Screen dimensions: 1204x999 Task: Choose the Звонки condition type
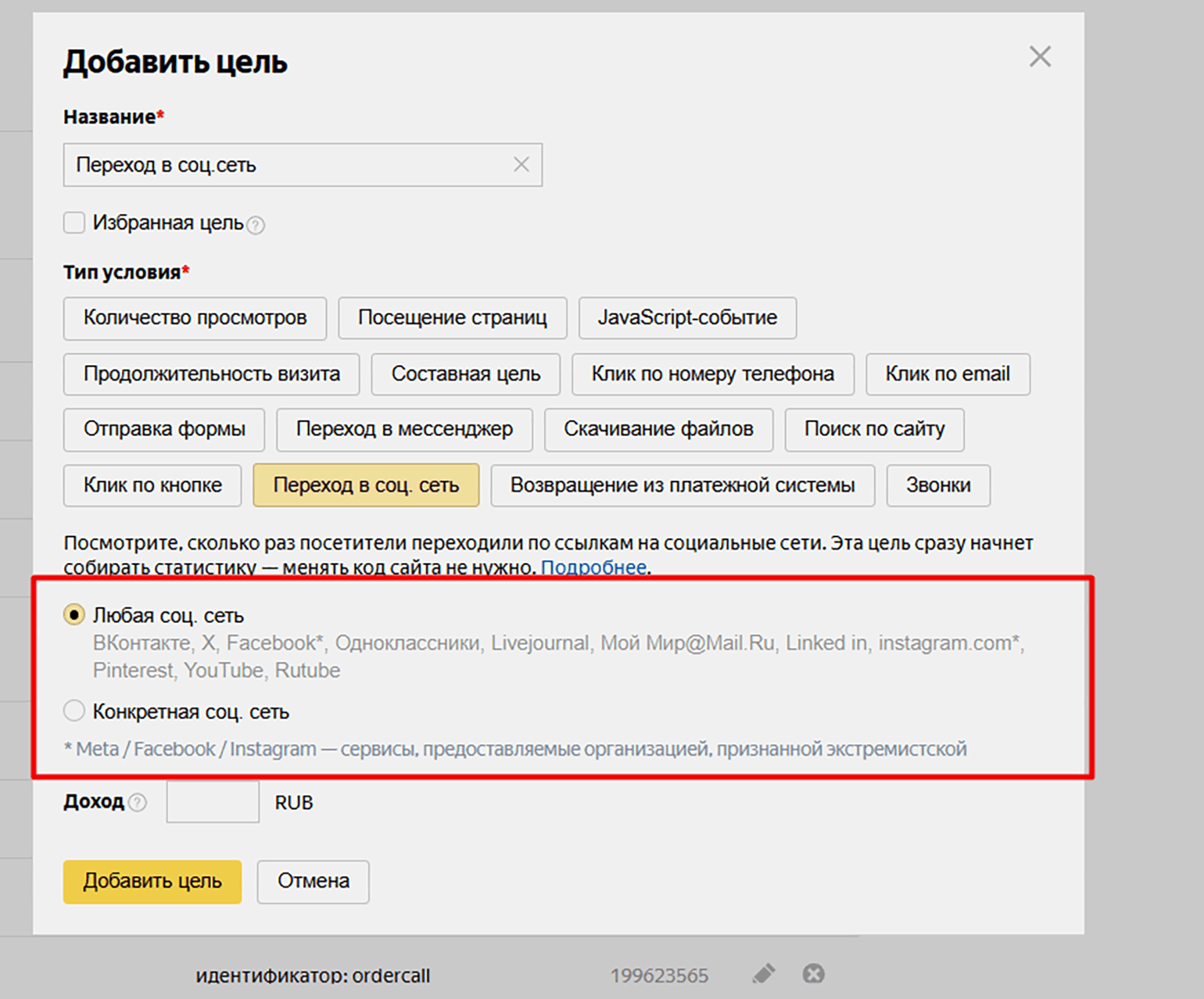(938, 485)
